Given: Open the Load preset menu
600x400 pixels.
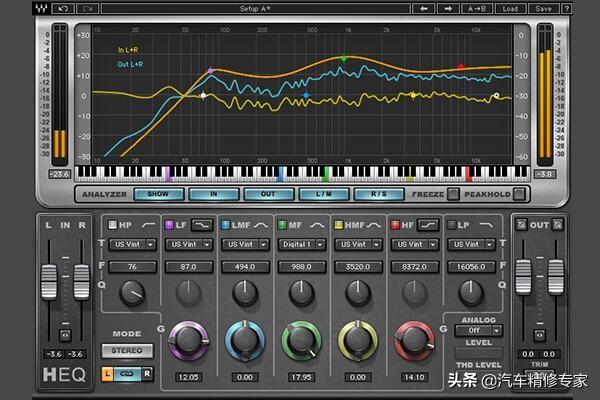Looking at the screenshot, I should point(510,8).
